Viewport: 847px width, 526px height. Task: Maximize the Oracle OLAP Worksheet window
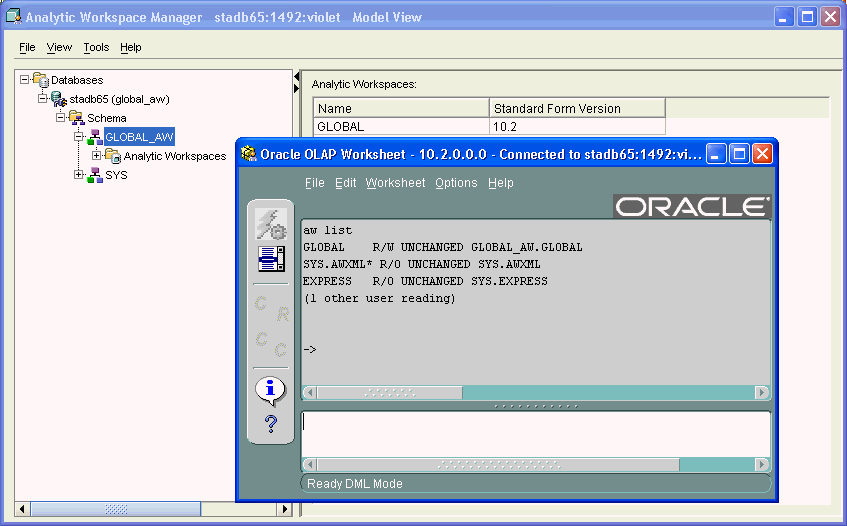[739, 154]
